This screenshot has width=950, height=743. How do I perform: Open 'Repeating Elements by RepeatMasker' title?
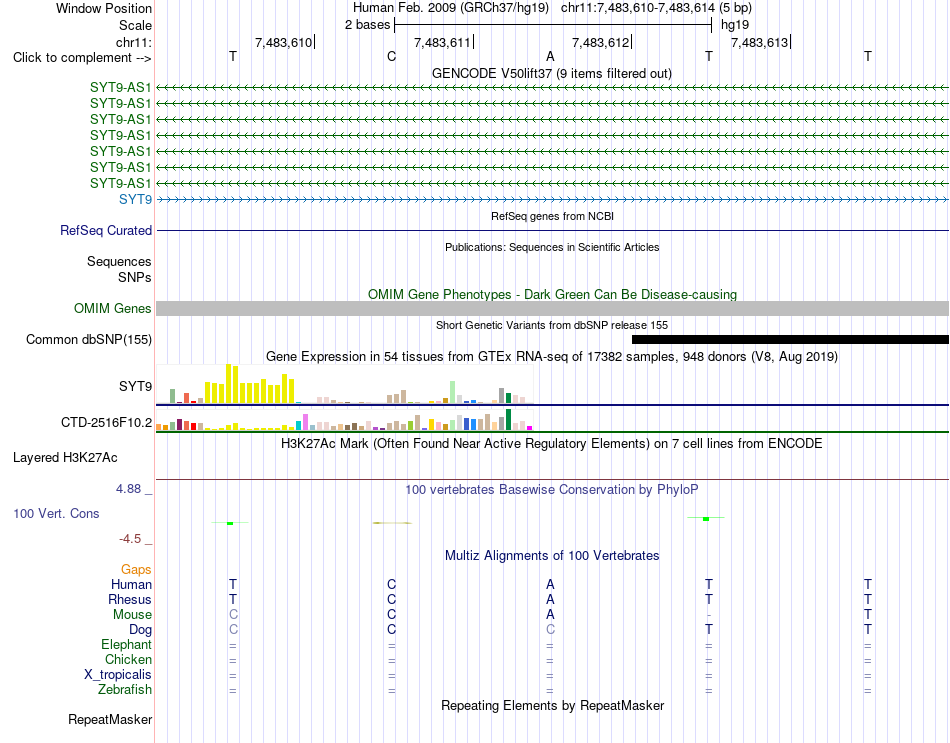(553, 705)
